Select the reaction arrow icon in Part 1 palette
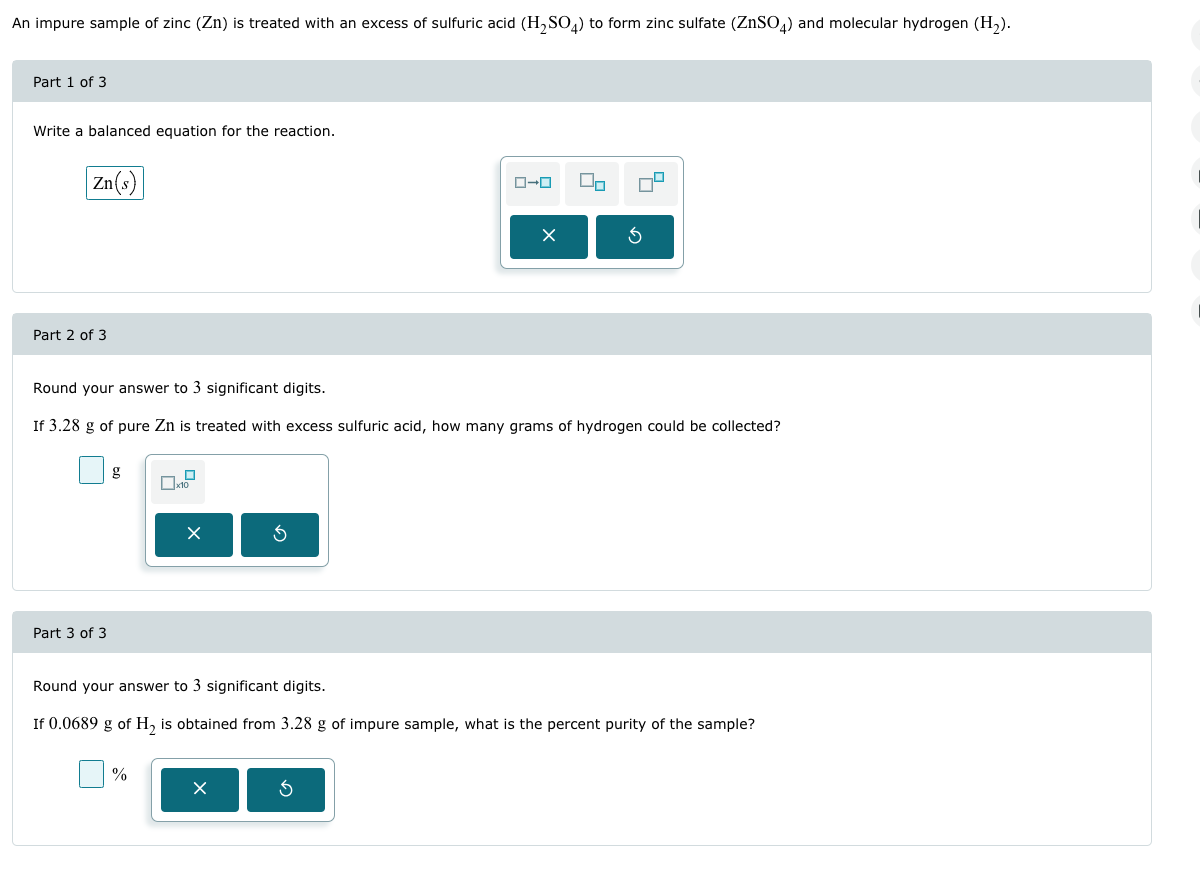Screen dimensions: 1200x888 (532, 183)
